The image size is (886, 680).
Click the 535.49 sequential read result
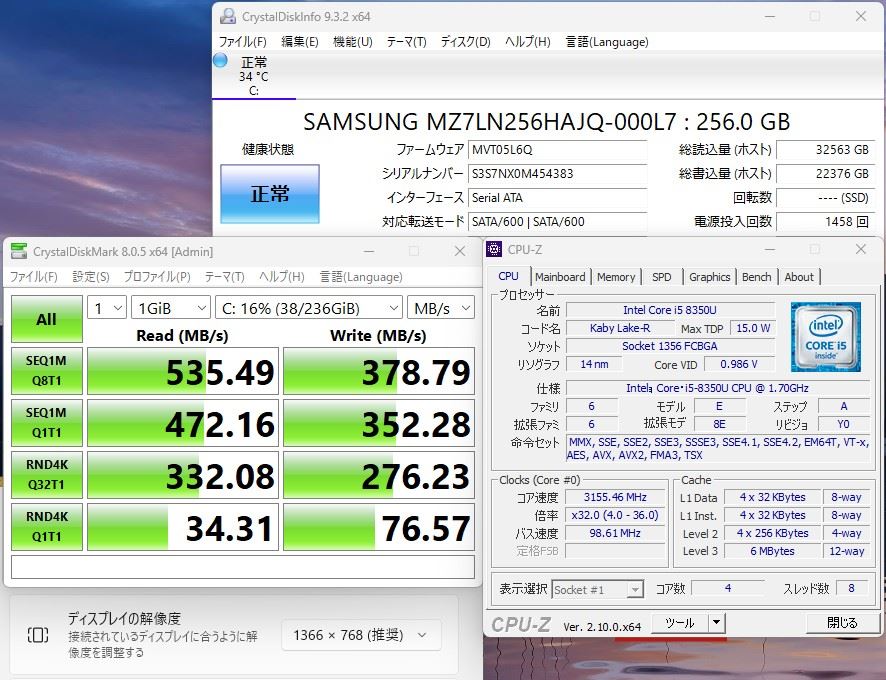(x=183, y=371)
